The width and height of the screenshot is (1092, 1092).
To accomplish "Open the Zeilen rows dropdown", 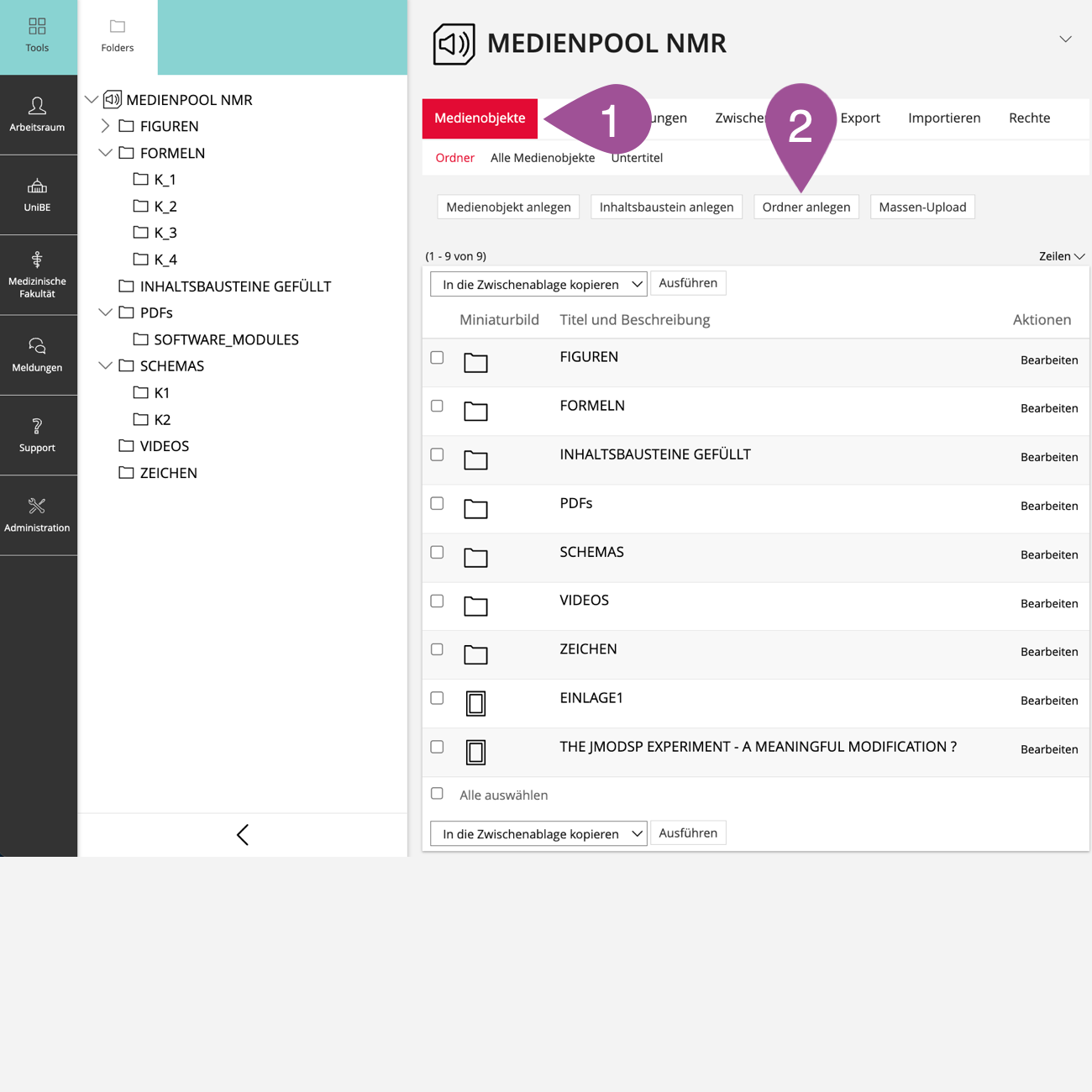I will [x=1062, y=256].
